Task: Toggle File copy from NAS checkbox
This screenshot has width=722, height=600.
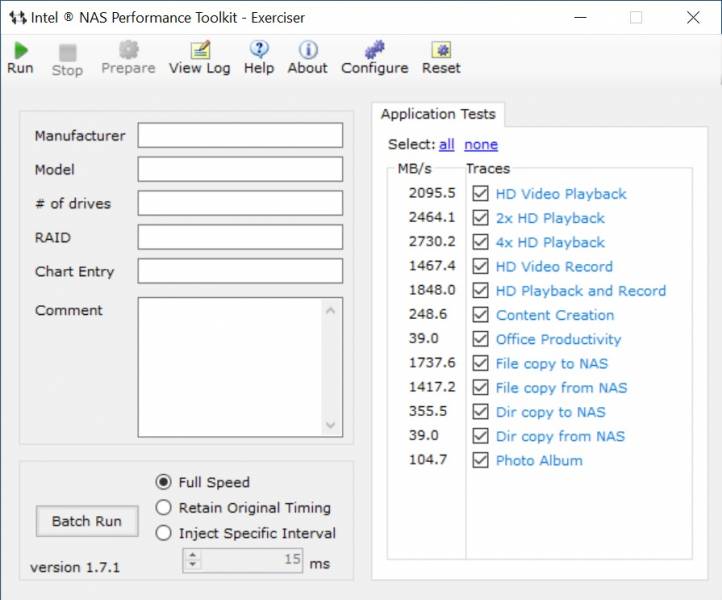Action: tap(480, 387)
